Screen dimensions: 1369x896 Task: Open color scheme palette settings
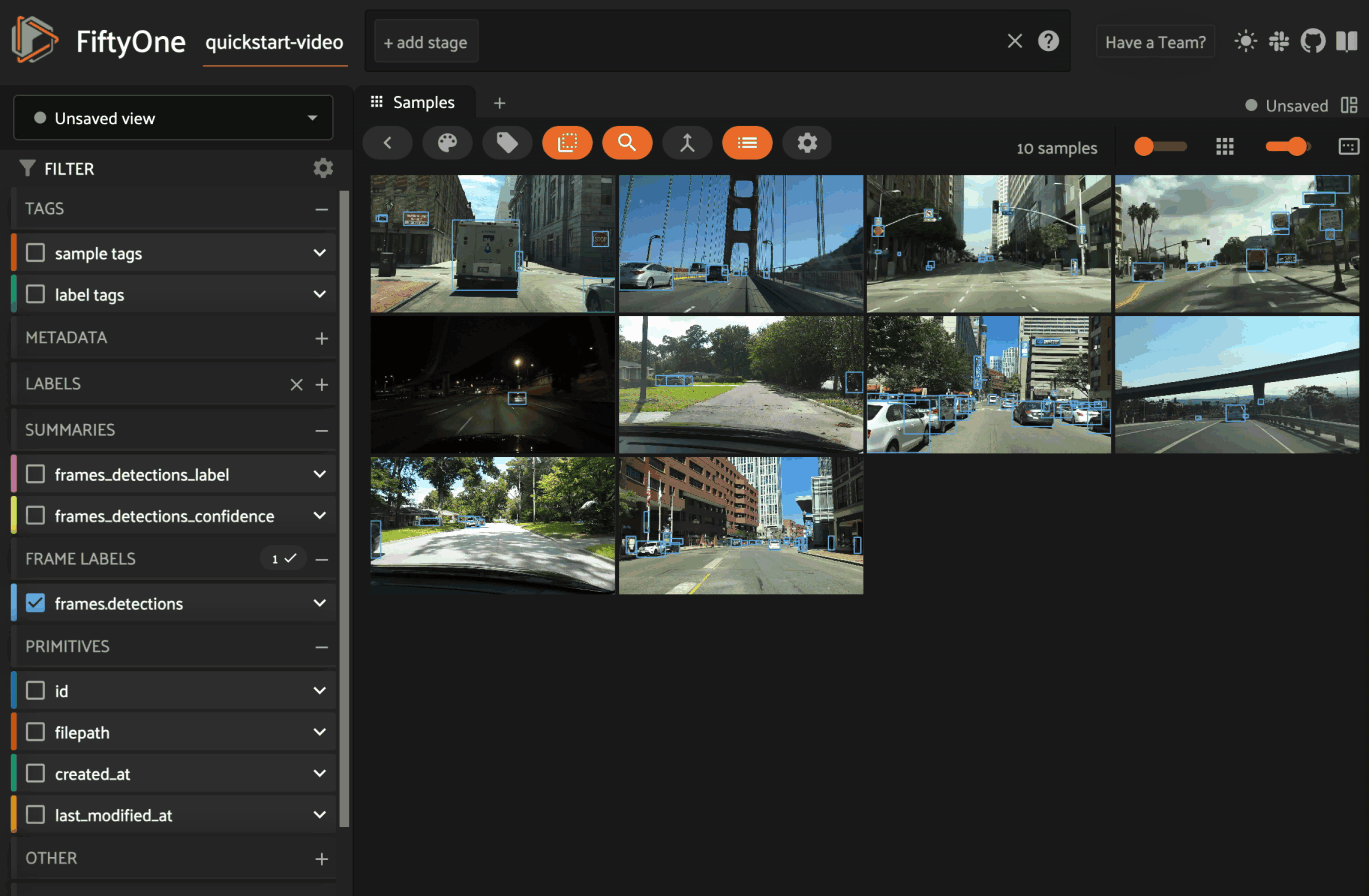pos(448,143)
